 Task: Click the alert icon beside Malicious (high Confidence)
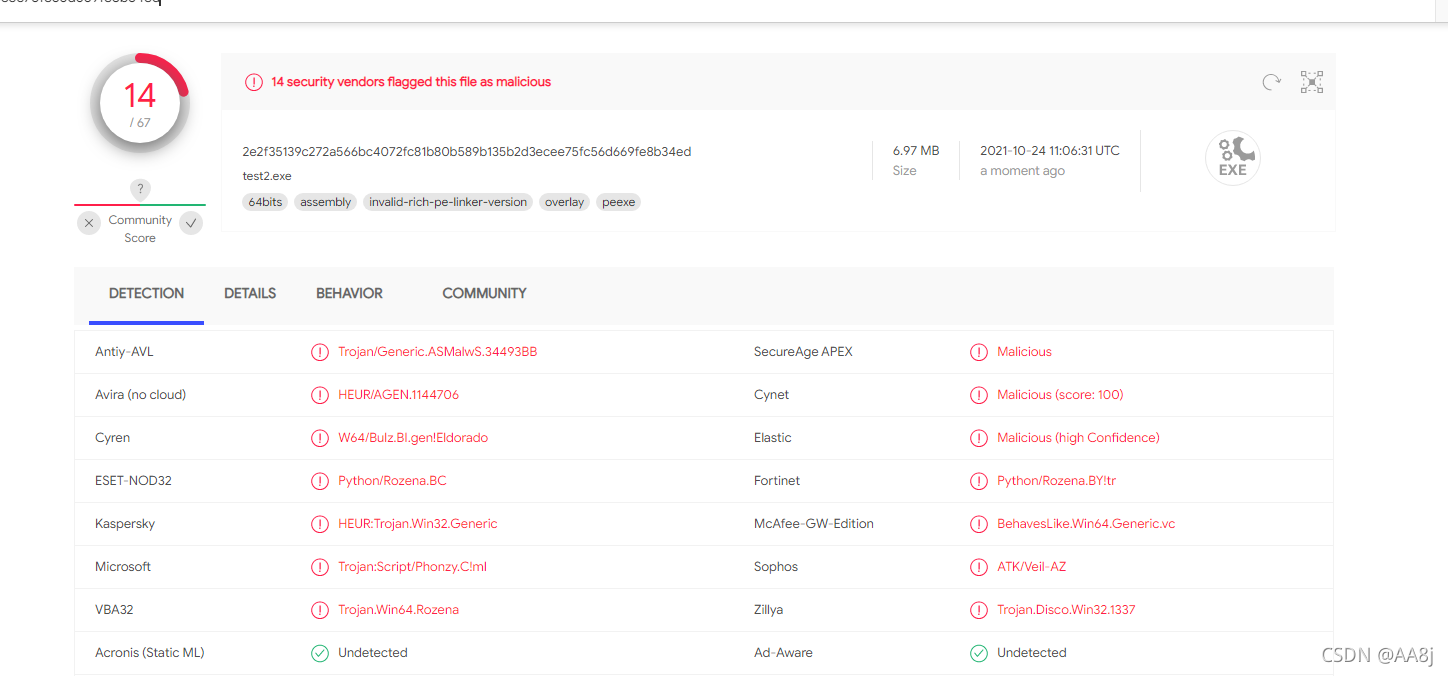[x=979, y=438]
